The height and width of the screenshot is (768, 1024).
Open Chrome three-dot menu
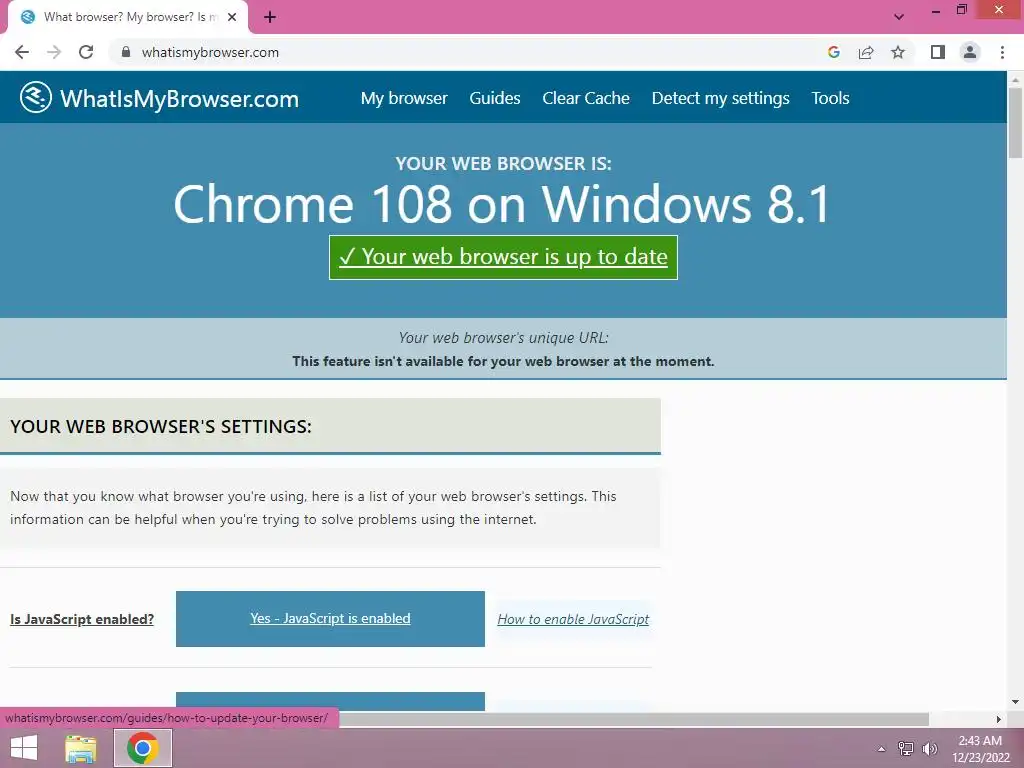1002,52
